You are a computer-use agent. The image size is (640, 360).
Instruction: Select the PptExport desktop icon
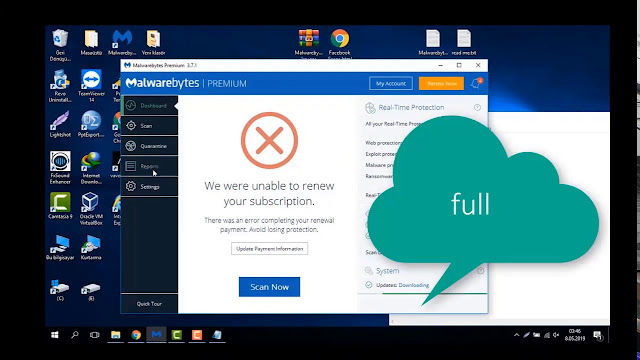pyautogui.click(x=91, y=124)
